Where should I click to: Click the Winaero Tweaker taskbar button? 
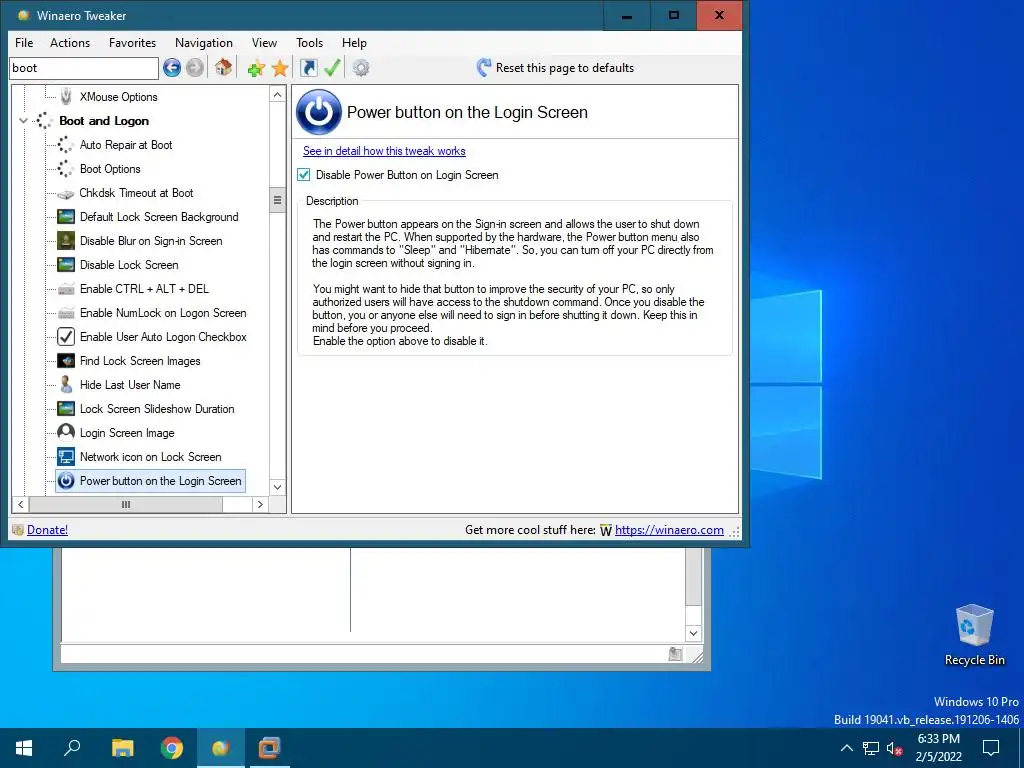click(221, 748)
